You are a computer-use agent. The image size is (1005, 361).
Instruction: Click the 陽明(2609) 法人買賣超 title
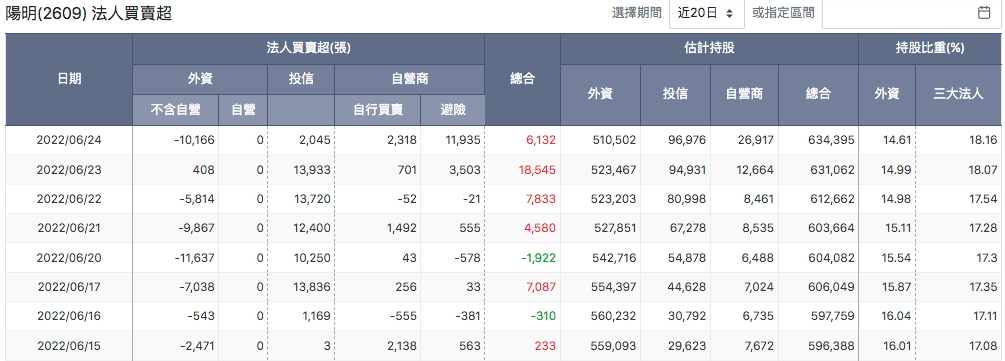89,13
